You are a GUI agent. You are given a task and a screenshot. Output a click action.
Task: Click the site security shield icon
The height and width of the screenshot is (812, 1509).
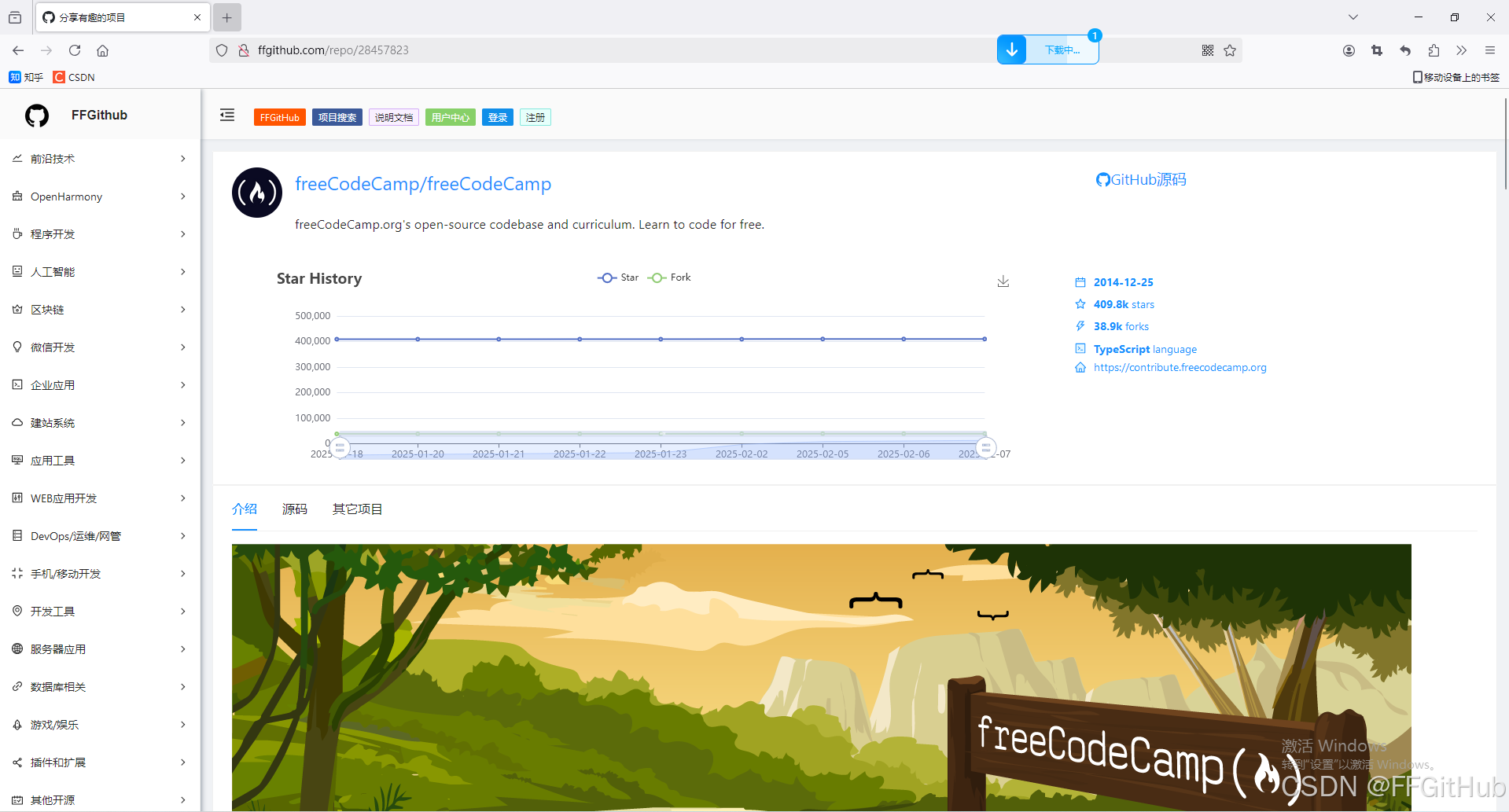pos(222,50)
